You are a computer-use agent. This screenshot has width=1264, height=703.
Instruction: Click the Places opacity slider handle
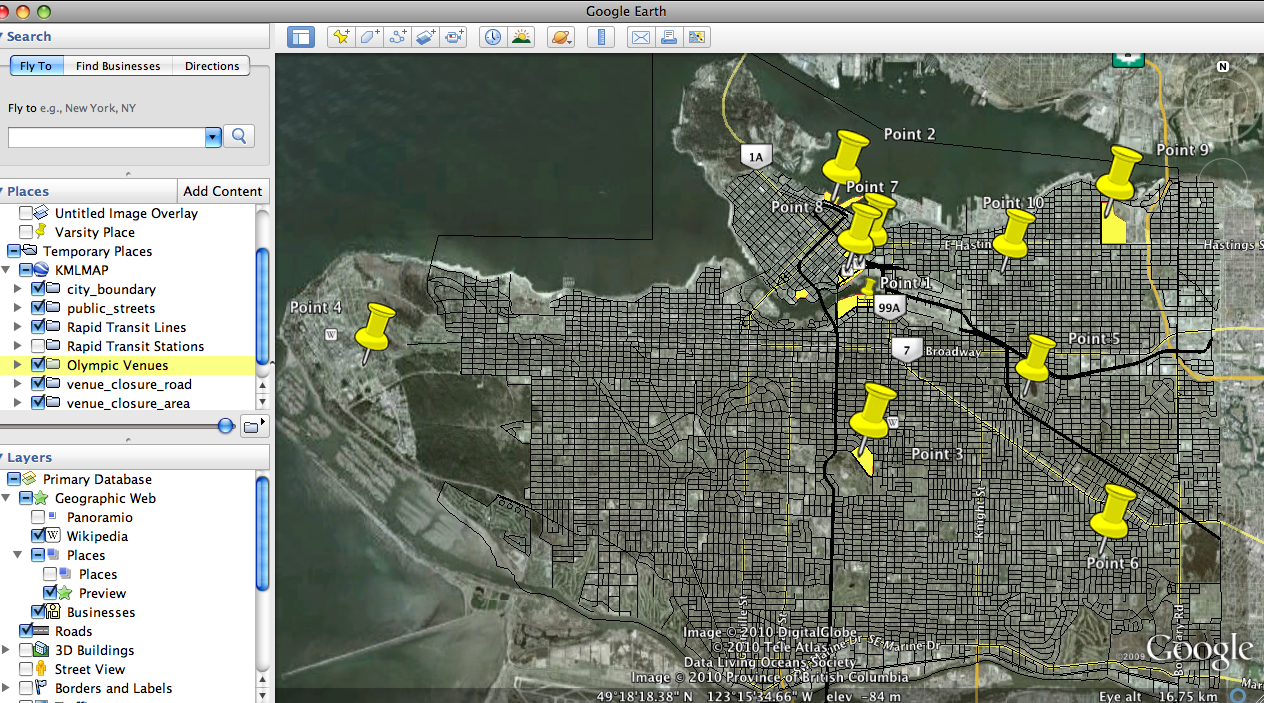click(226, 426)
